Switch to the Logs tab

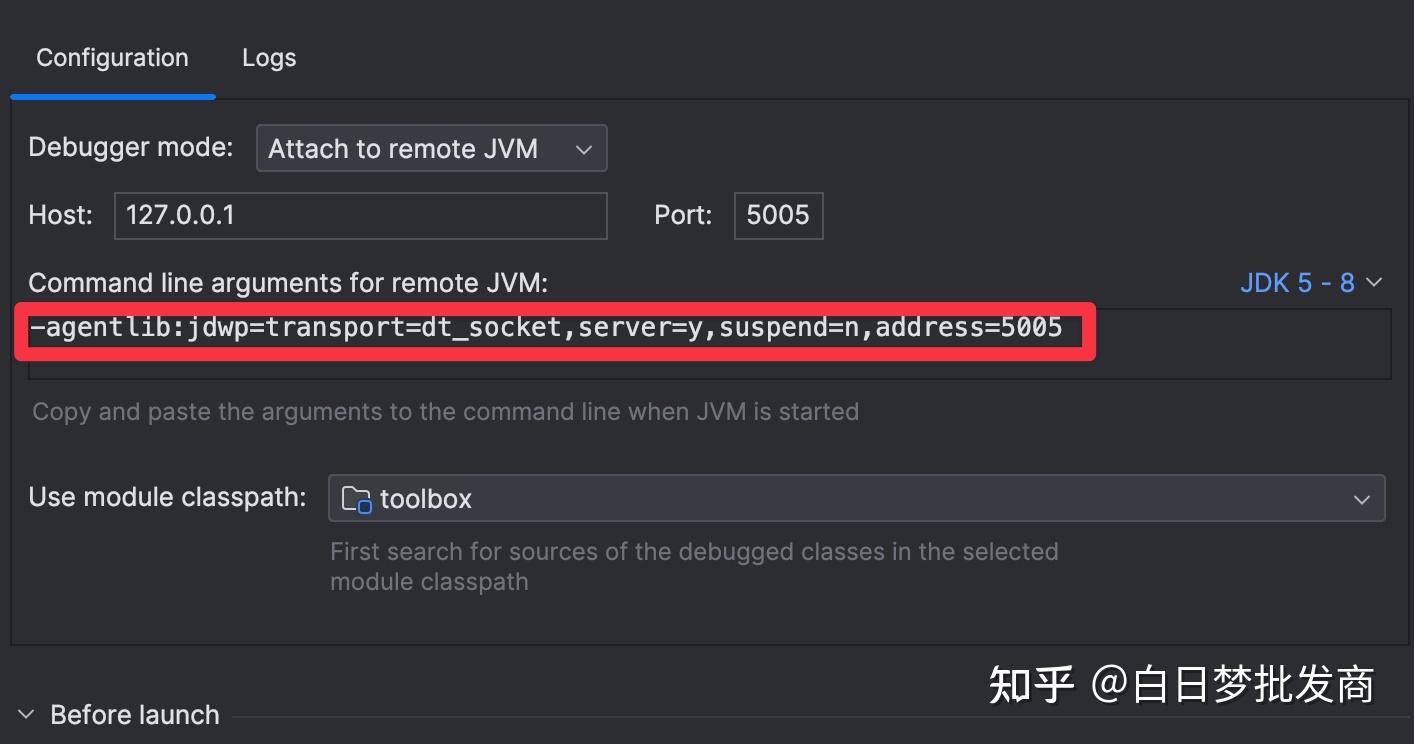click(x=267, y=57)
